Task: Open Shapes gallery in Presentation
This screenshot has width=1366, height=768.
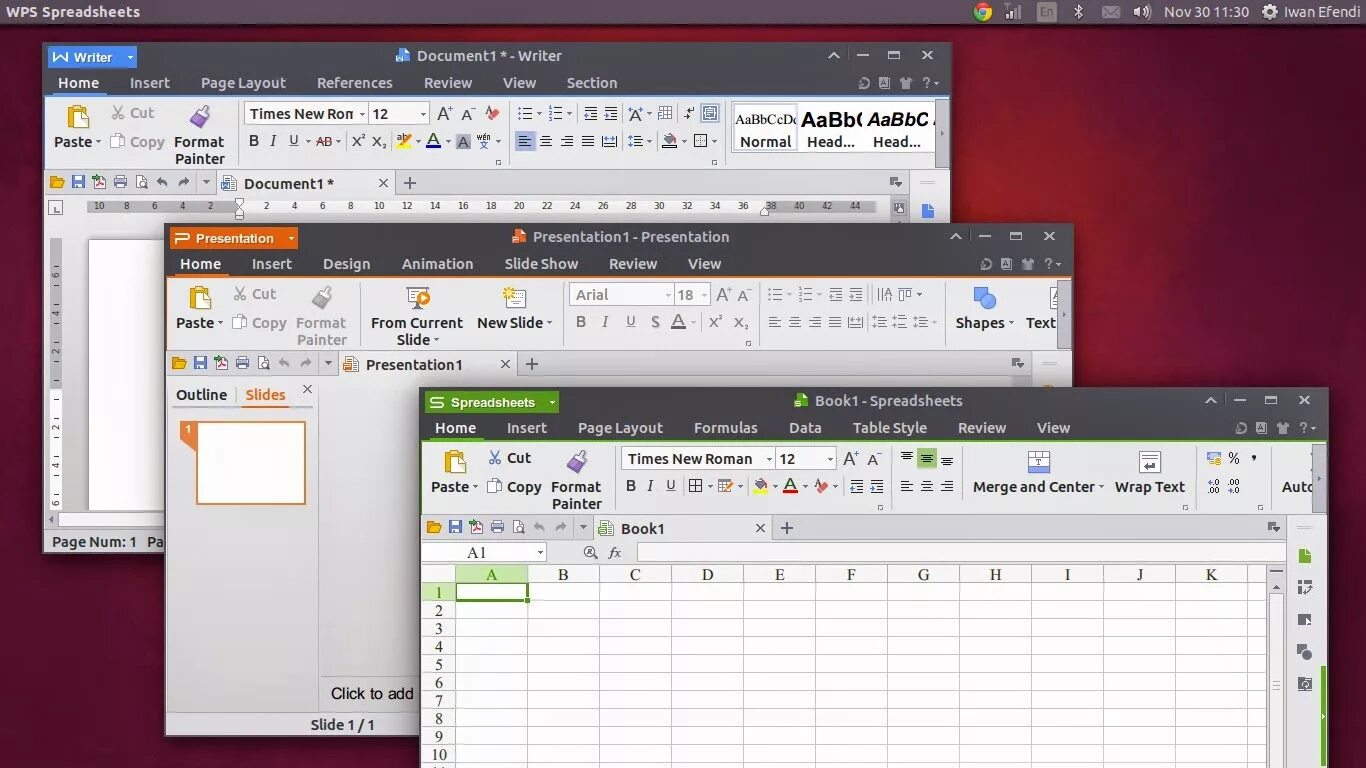Action: tap(985, 308)
